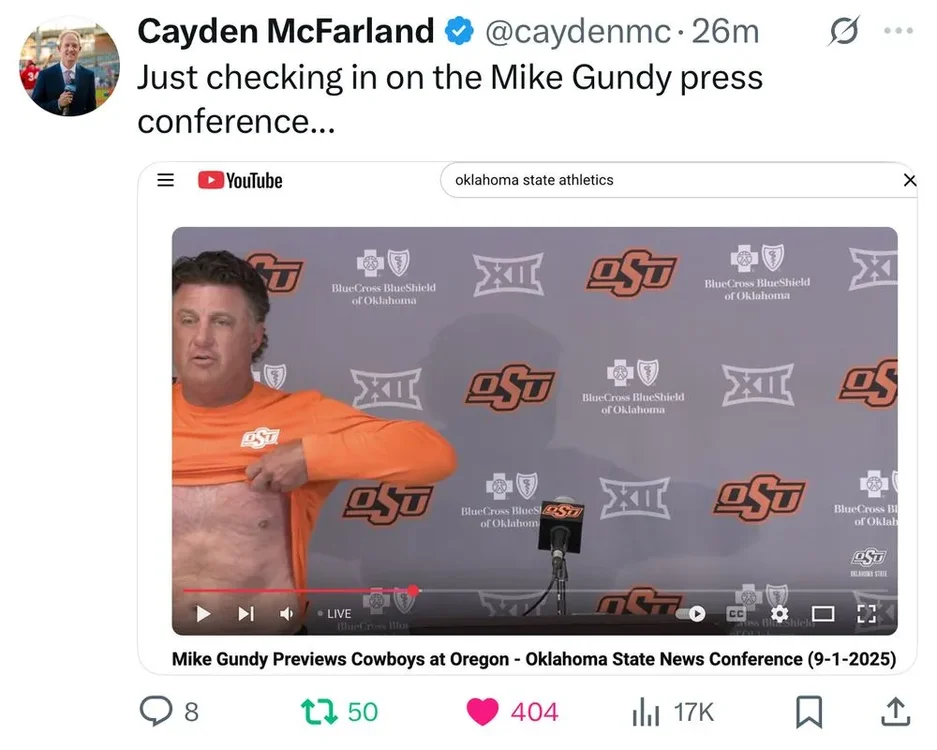Play the Mike Gundy video

[x=203, y=614]
